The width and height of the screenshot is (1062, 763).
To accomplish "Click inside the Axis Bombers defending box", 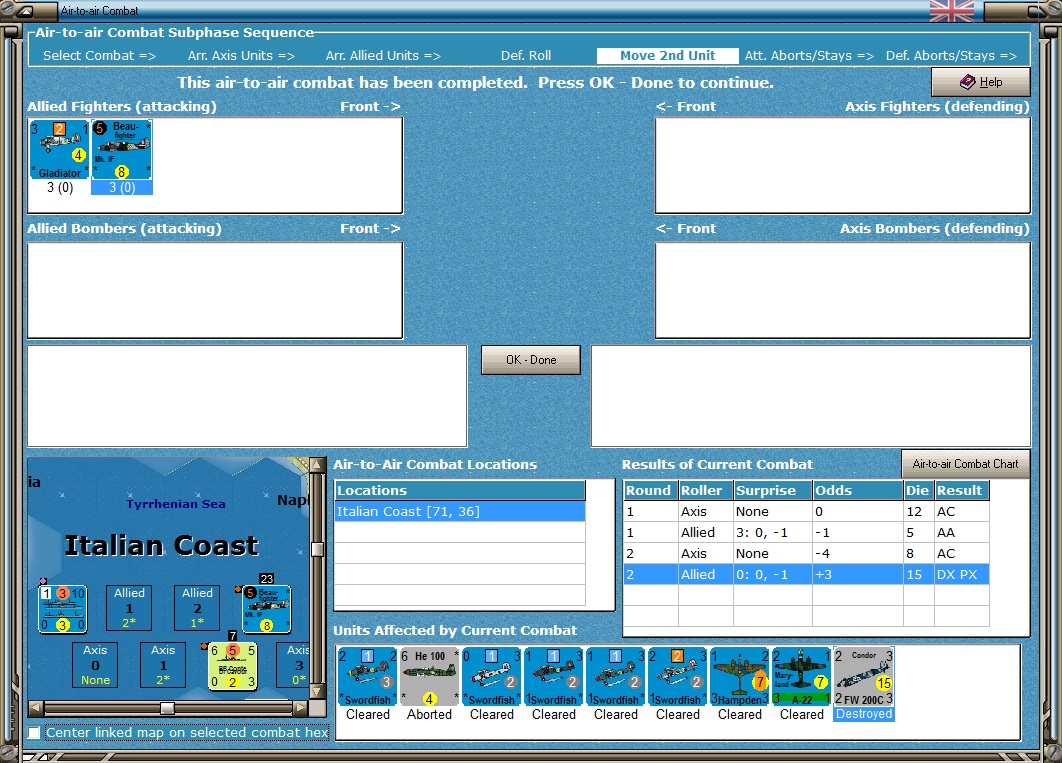I will point(843,290).
